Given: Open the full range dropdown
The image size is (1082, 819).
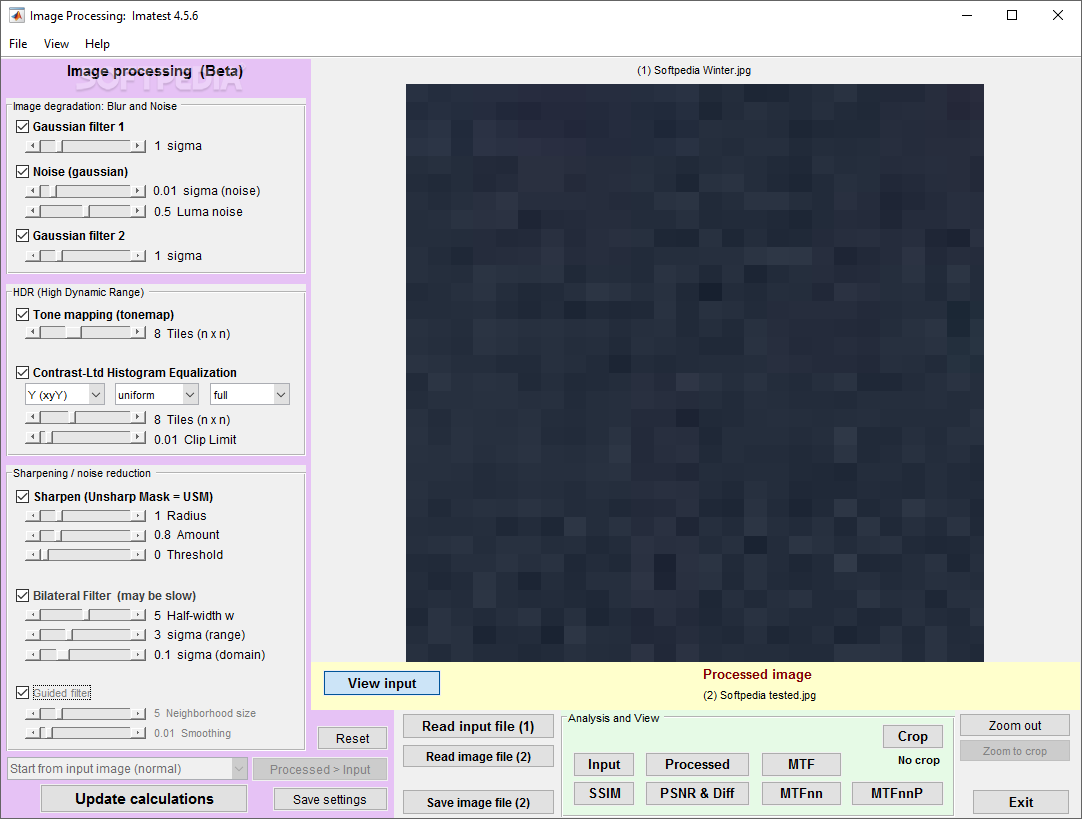Looking at the screenshot, I should click(x=249, y=395).
